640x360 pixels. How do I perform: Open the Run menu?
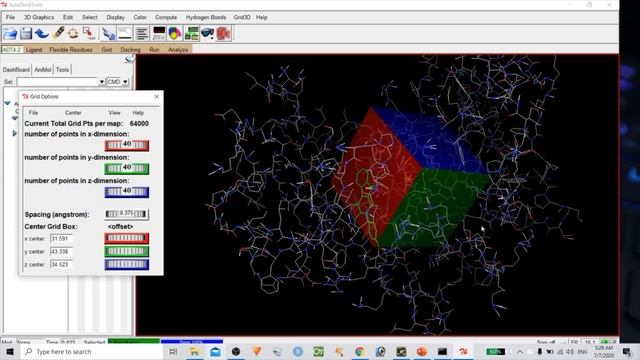154,49
